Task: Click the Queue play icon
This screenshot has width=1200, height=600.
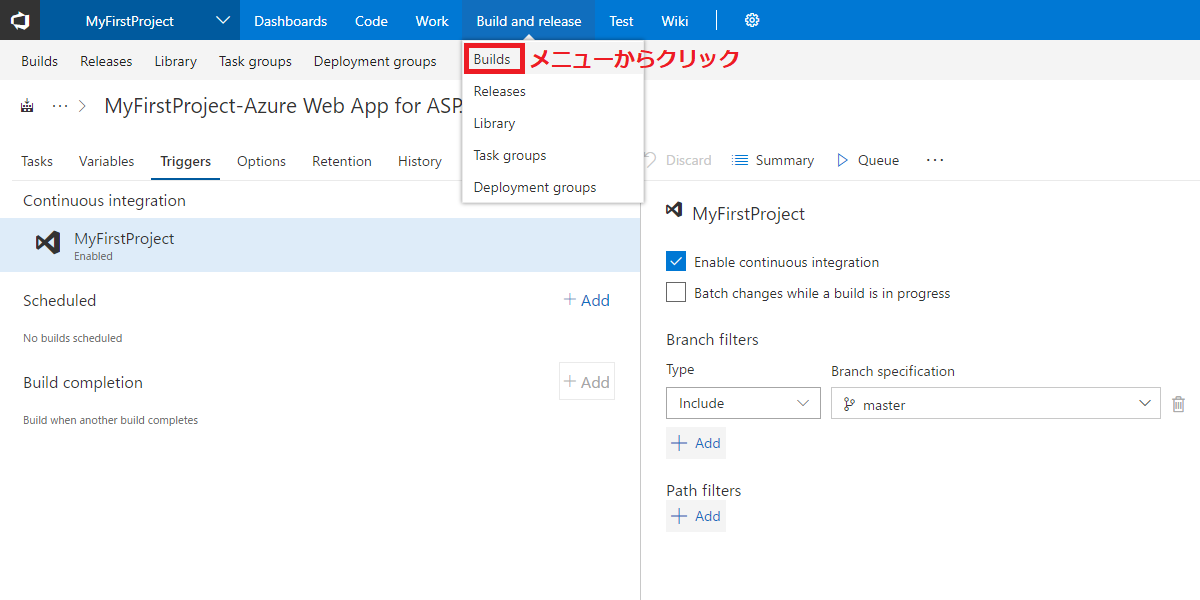Action: pyautogui.click(x=842, y=160)
